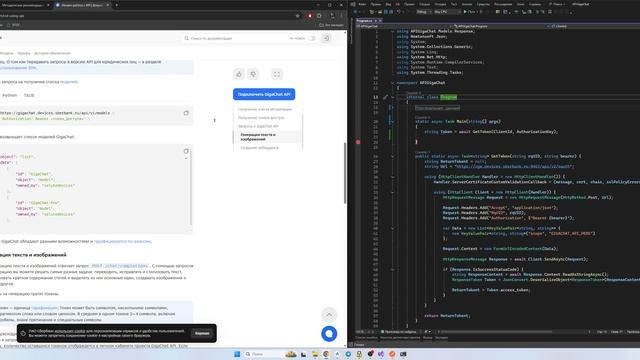
Task: Click the blue GigaChat API connect button
Action: (x=264, y=94)
